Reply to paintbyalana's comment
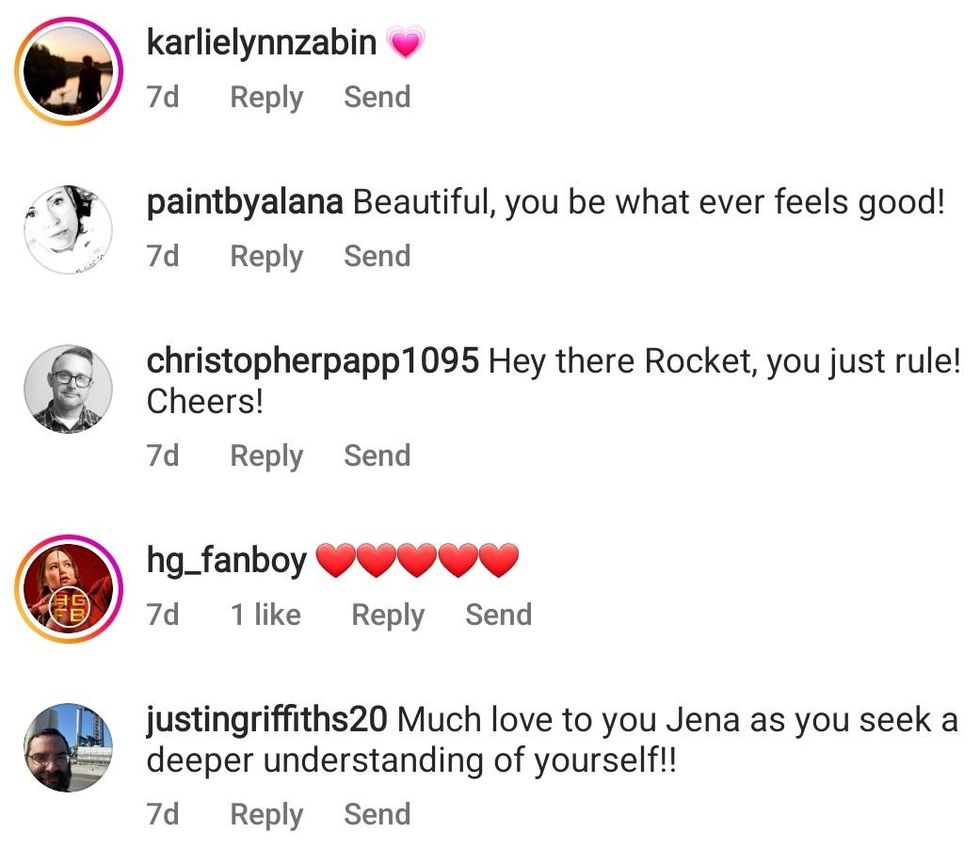 tap(266, 256)
